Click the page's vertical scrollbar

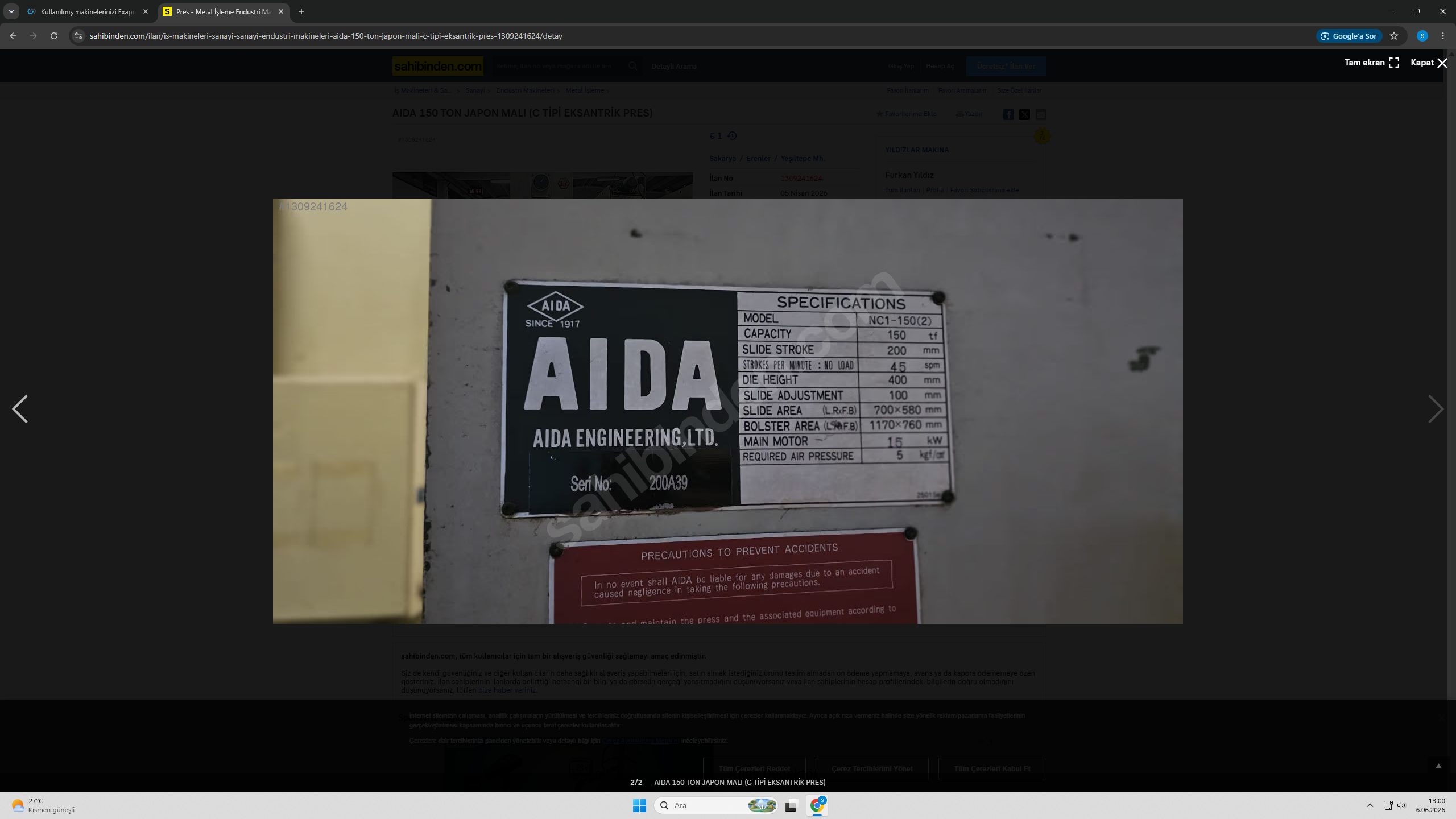pos(1451,421)
